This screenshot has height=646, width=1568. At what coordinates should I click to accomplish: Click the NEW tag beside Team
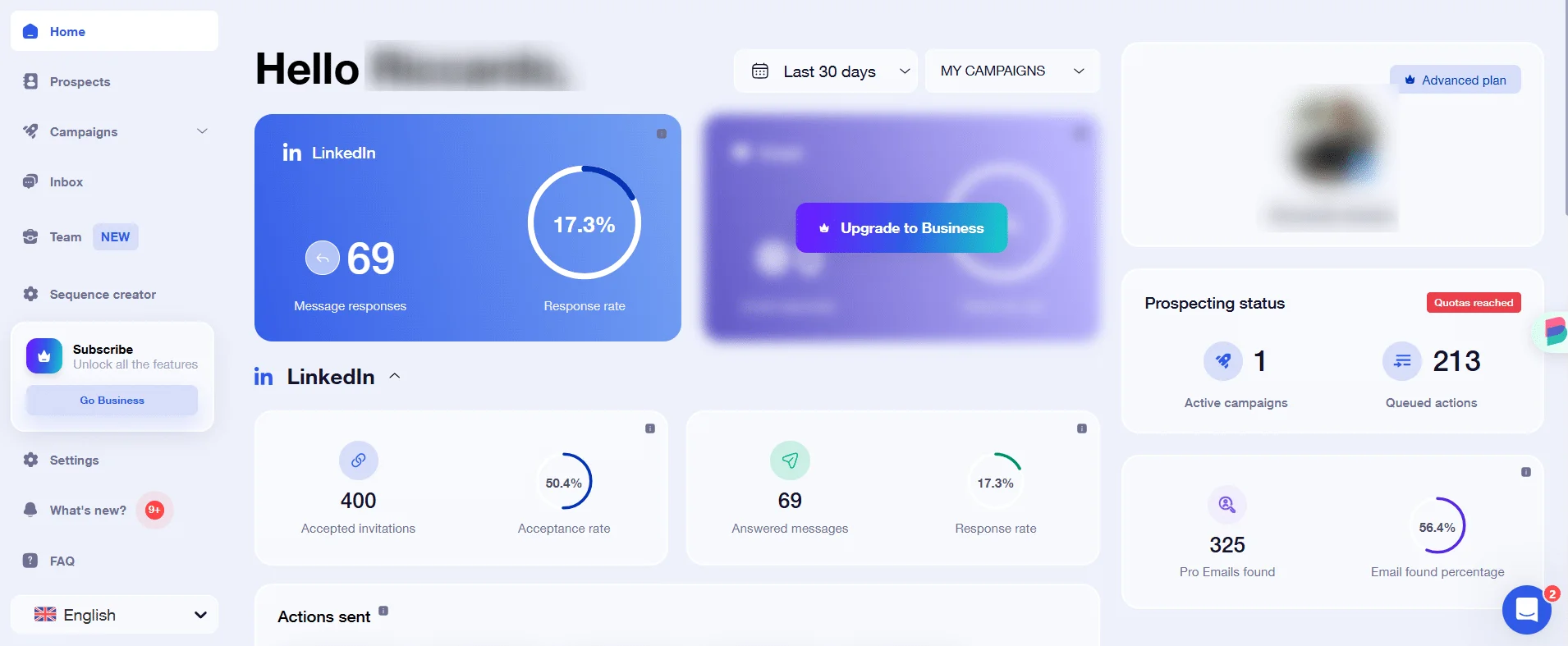click(x=115, y=236)
